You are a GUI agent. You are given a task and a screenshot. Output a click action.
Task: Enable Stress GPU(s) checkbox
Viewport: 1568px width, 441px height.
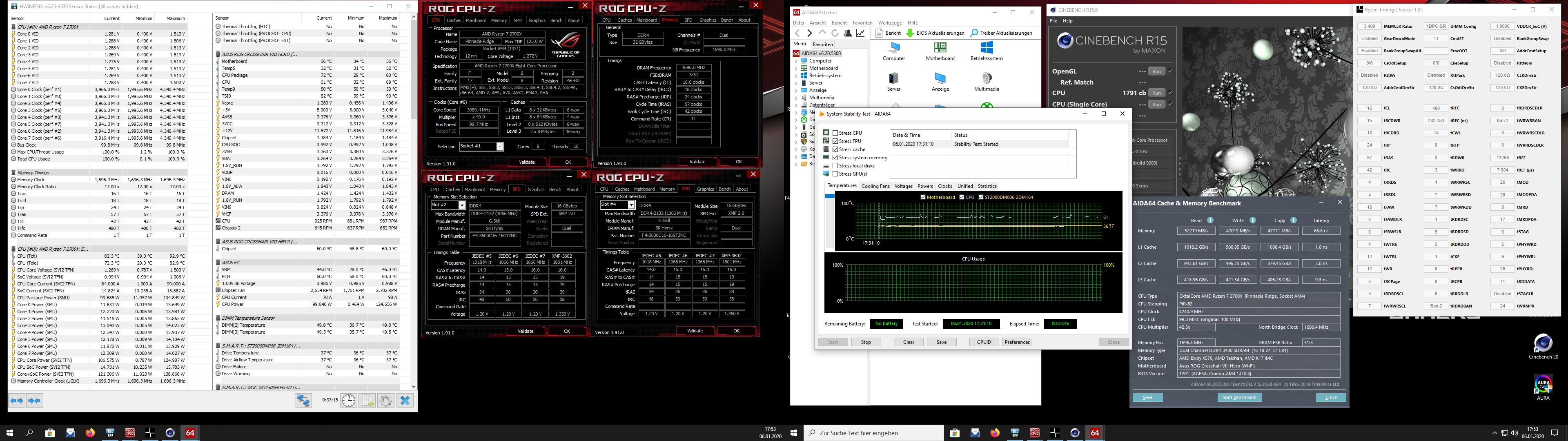pos(836,174)
